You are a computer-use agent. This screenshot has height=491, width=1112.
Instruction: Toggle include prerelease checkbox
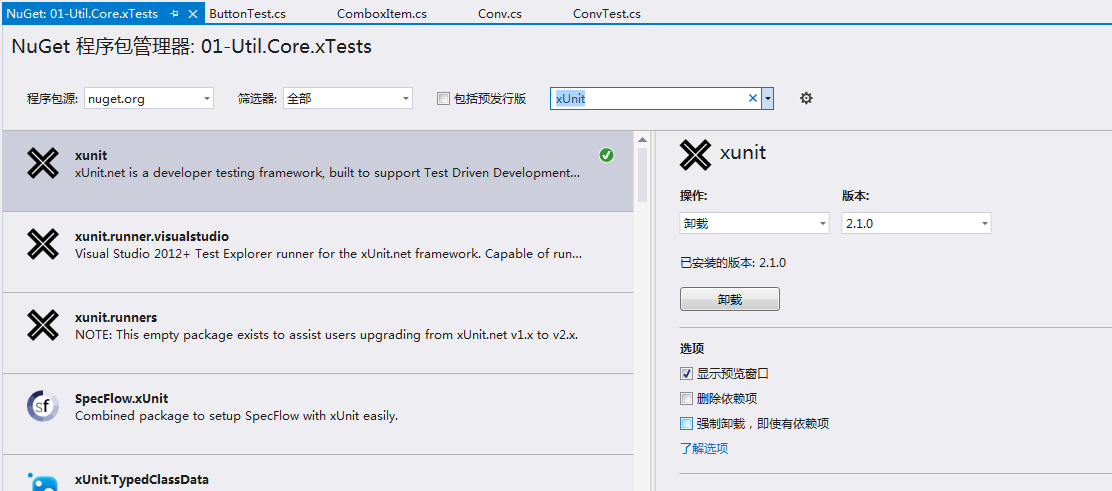pos(443,99)
